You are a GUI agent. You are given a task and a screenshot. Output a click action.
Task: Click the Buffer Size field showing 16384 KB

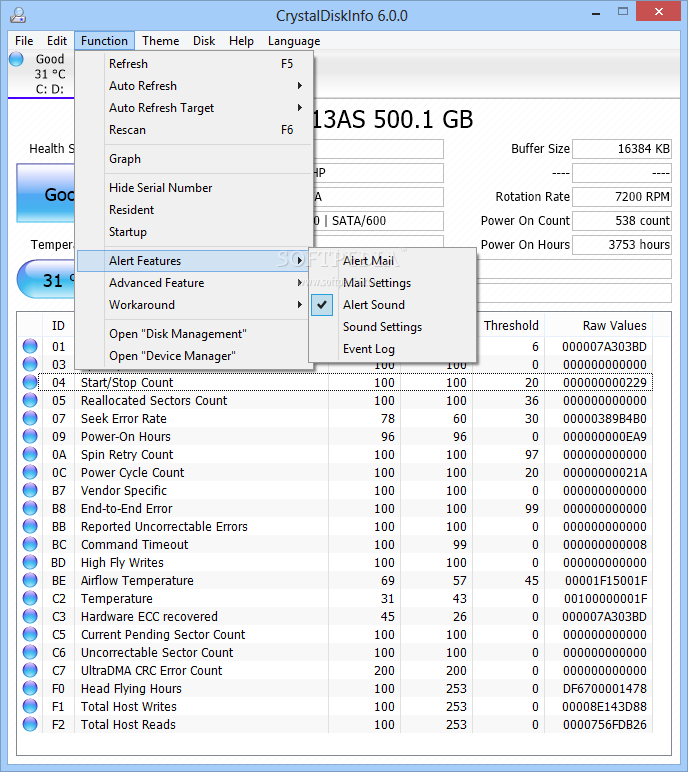tap(622, 149)
